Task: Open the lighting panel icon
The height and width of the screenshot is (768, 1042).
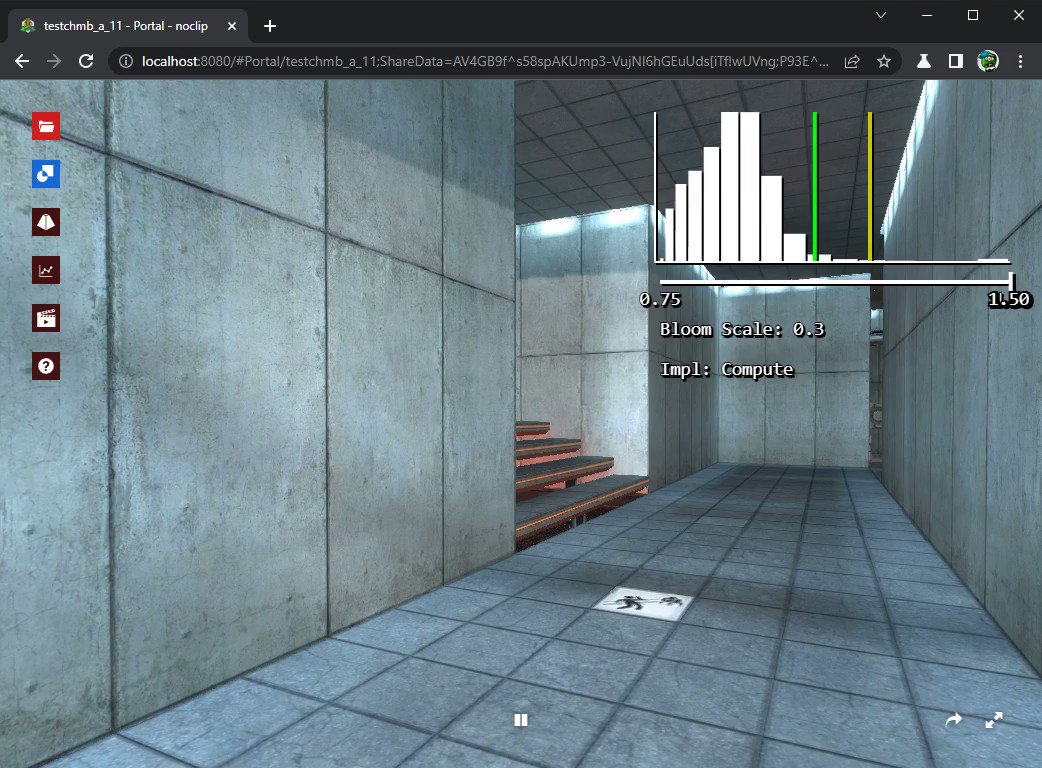Action: coord(45,221)
